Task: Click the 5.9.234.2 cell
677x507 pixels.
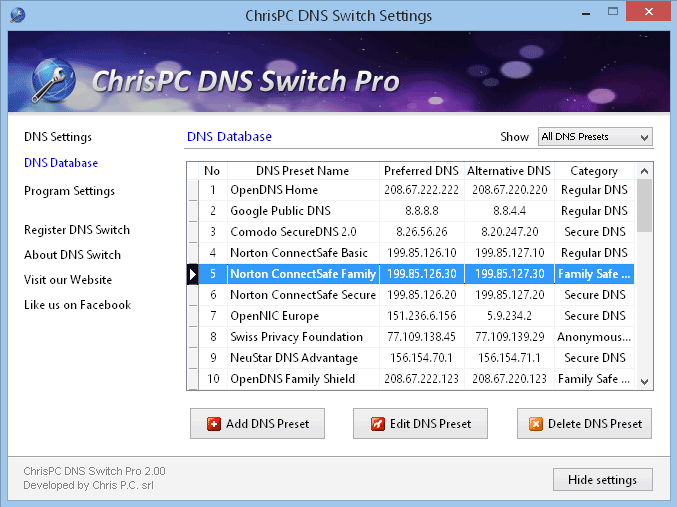Action: (x=509, y=316)
